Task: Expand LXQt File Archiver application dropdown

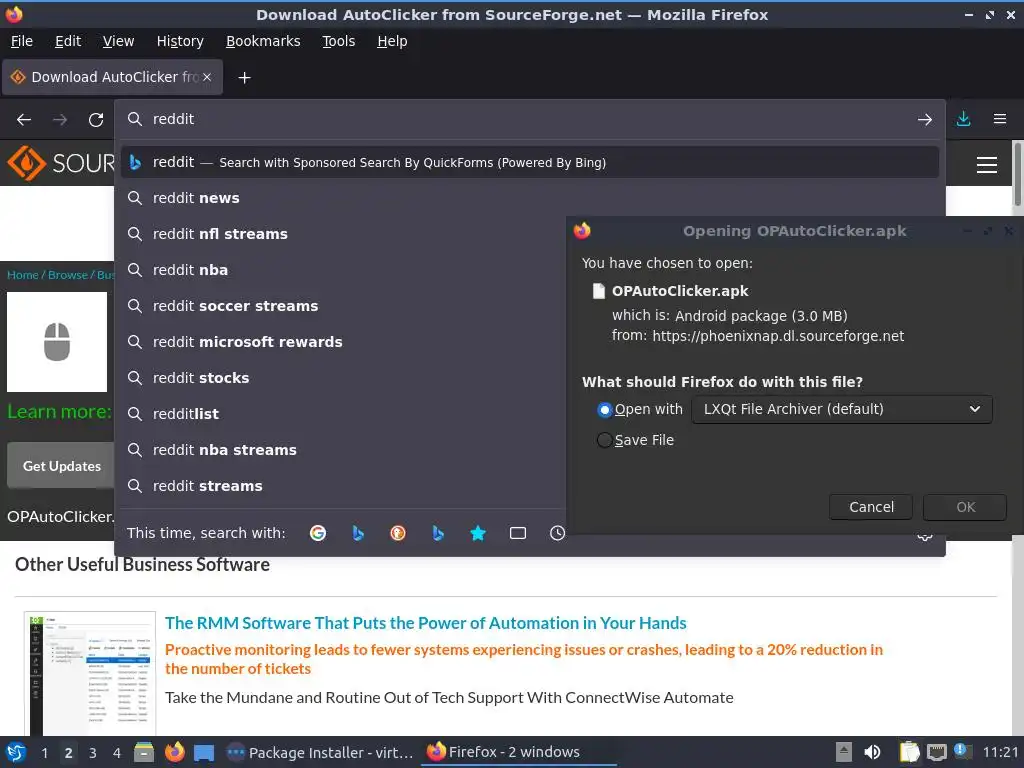Action: click(x=842, y=409)
